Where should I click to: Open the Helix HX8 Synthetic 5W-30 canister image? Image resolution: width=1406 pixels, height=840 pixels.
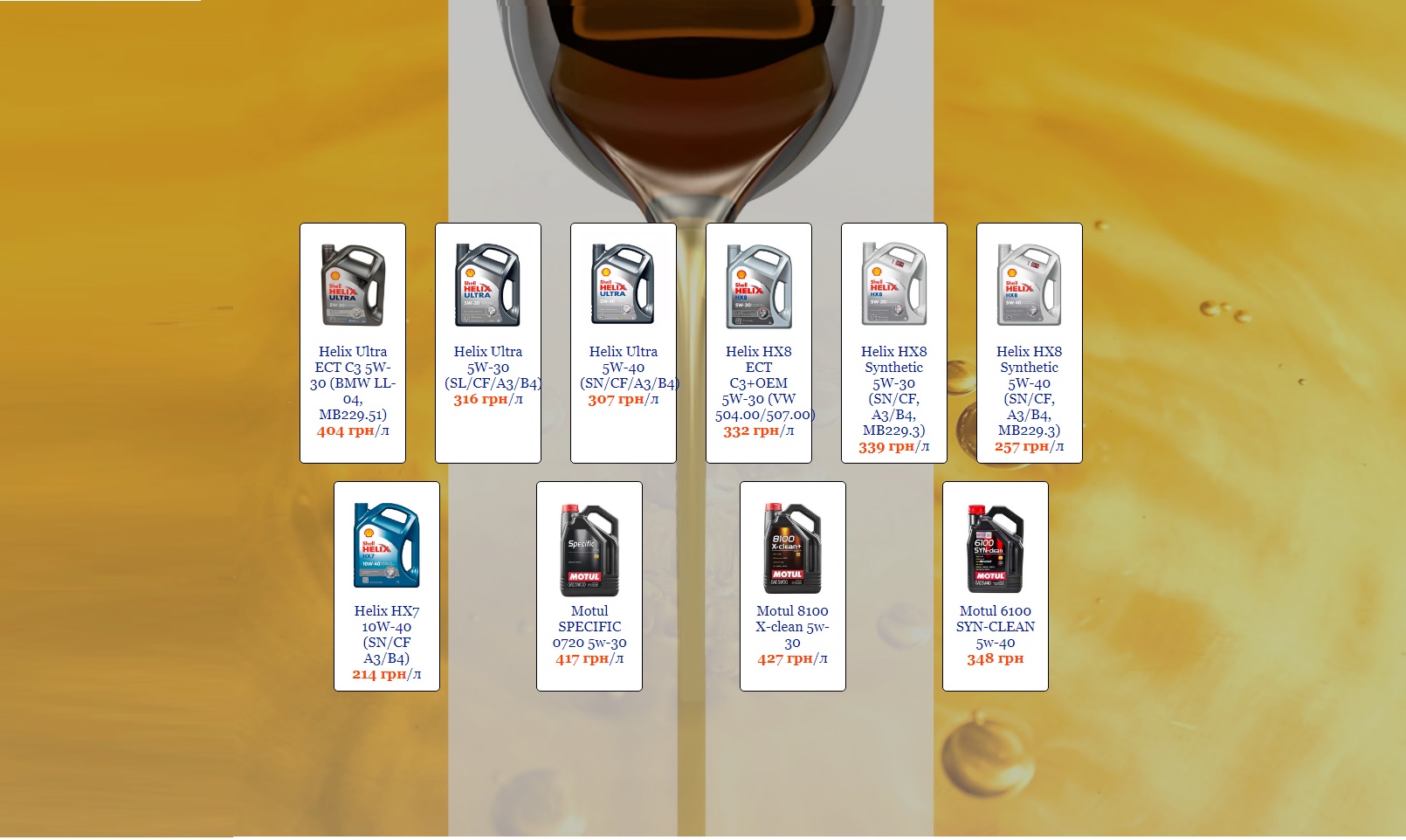point(894,286)
